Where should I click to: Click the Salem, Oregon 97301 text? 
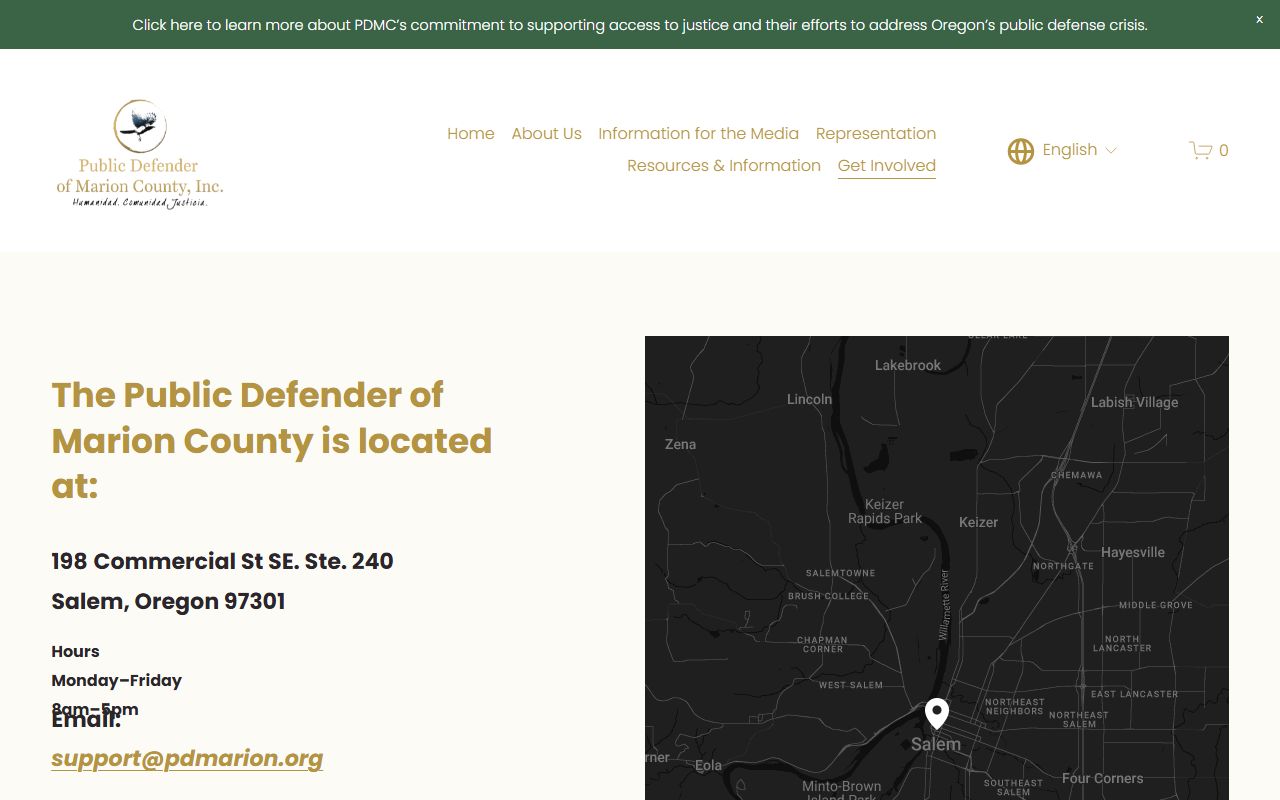tap(168, 601)
